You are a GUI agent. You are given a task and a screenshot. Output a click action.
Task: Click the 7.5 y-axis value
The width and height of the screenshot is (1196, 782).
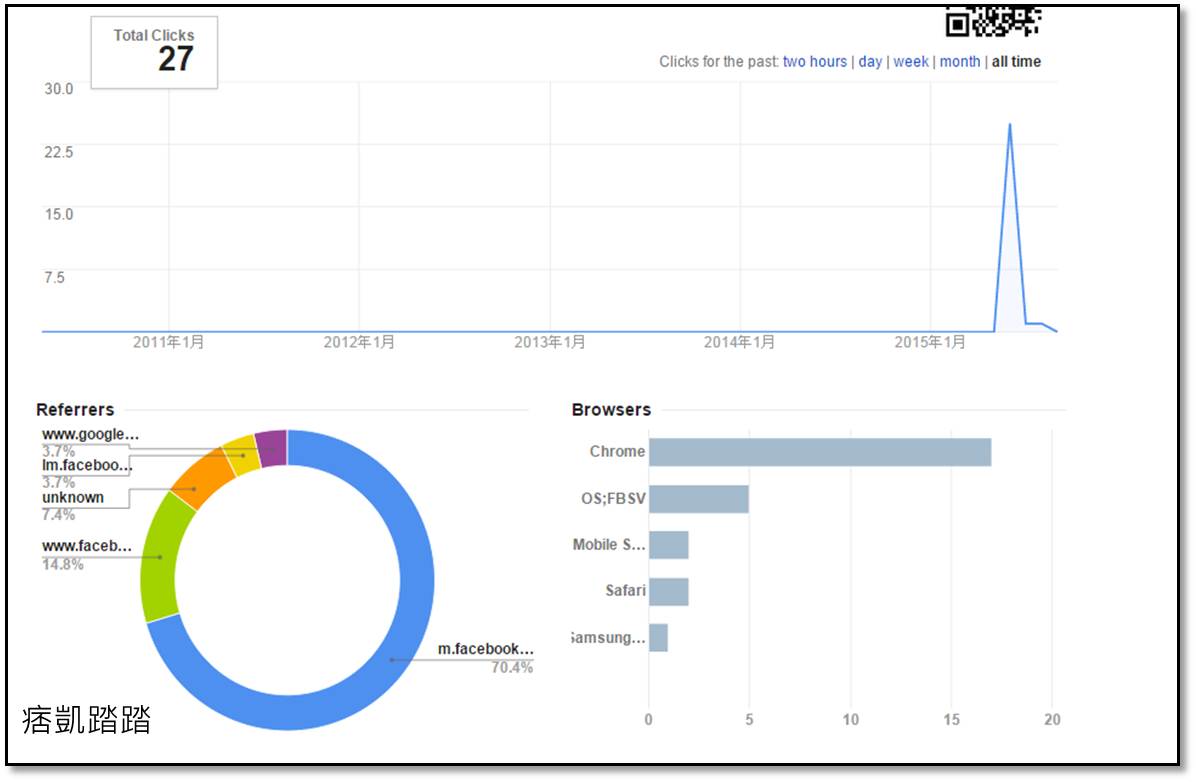54,277
